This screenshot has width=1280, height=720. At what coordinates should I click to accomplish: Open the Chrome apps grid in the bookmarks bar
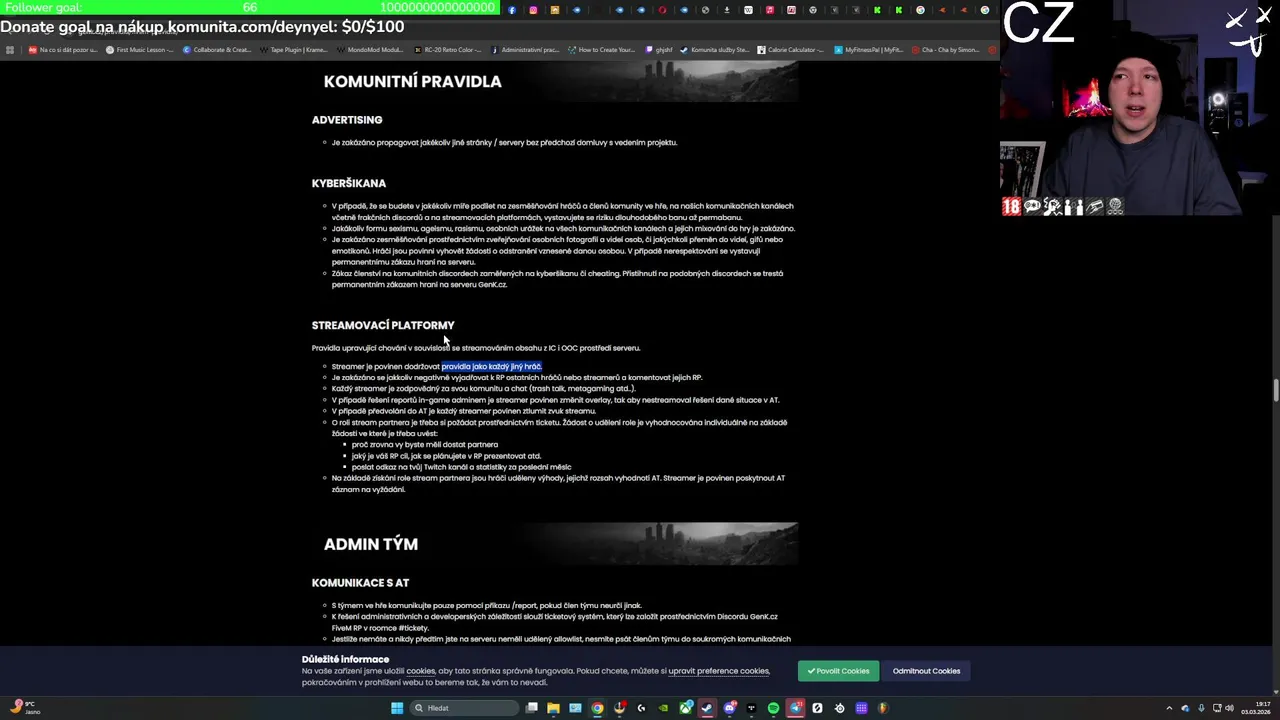10,49
